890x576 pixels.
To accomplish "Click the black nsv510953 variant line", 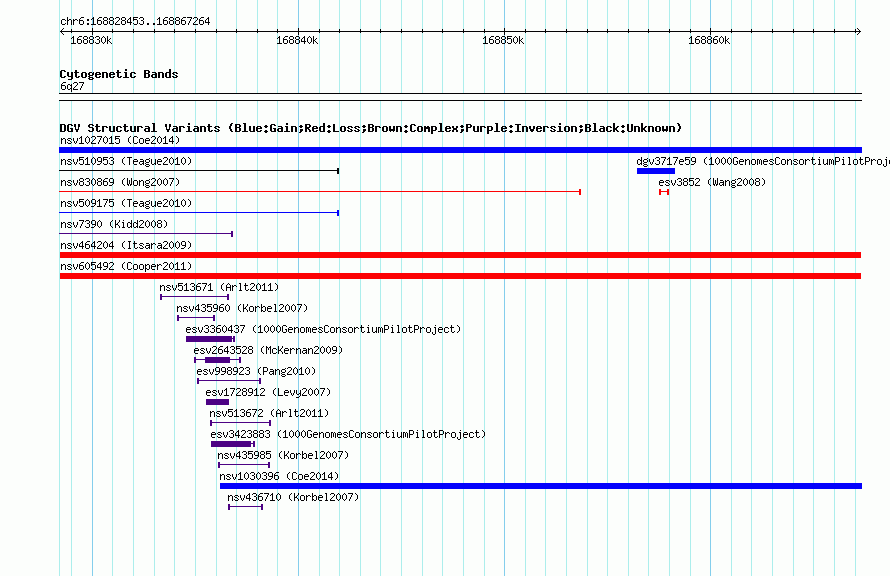I will point(199,171).
